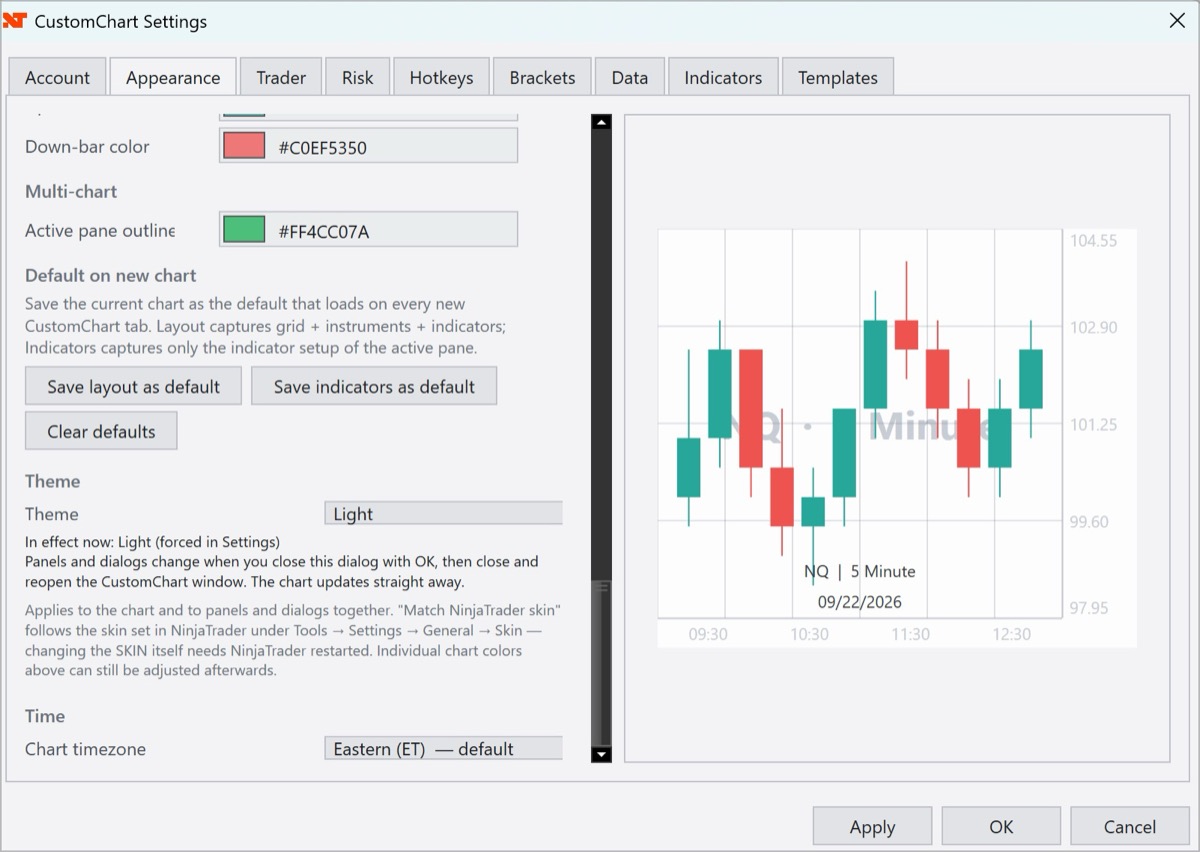The width and height of the screenshot is (1200, 852).
Task: Click the 11:30 time label in preview
Action: (910, 634)
